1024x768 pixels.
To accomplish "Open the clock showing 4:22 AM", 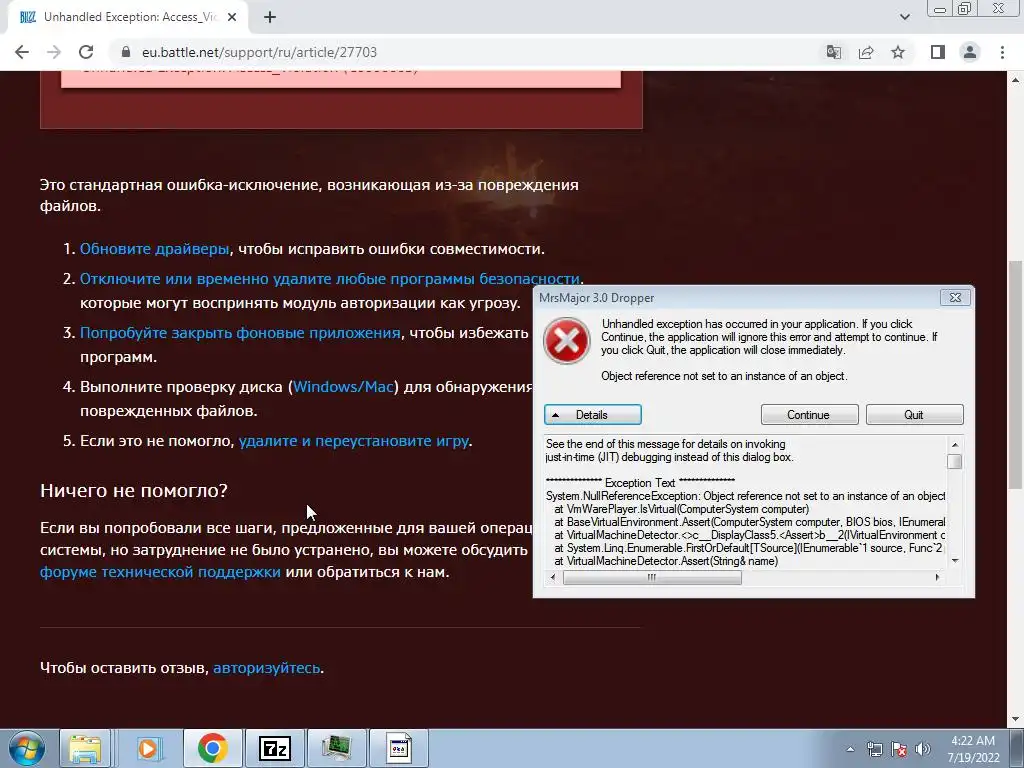I will (x=973, y=749).
